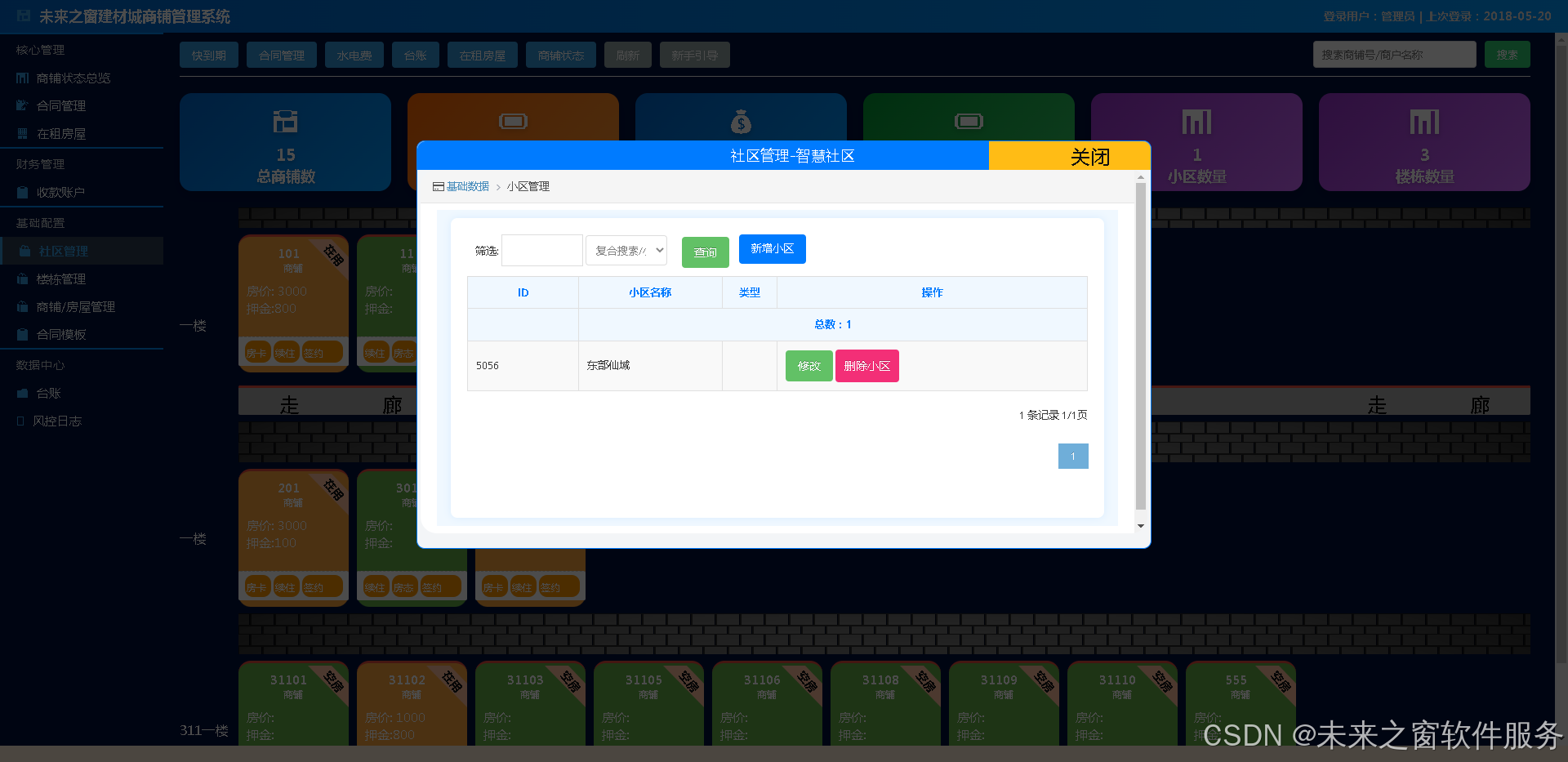Click the green 查询 button
Viewport: 1568px width, 762px height.
(x=706, y=252)
